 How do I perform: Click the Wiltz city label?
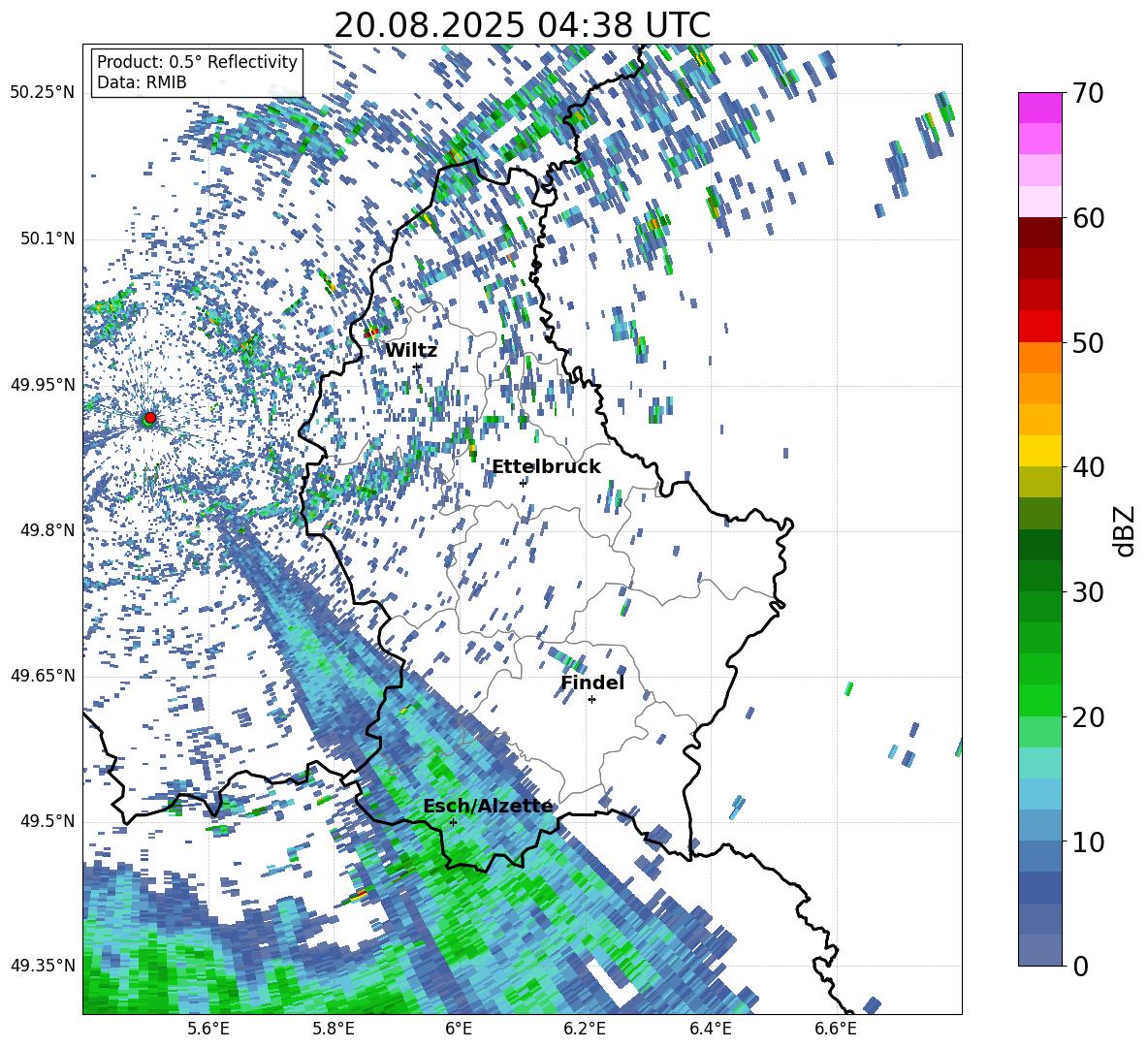point(411,351)
